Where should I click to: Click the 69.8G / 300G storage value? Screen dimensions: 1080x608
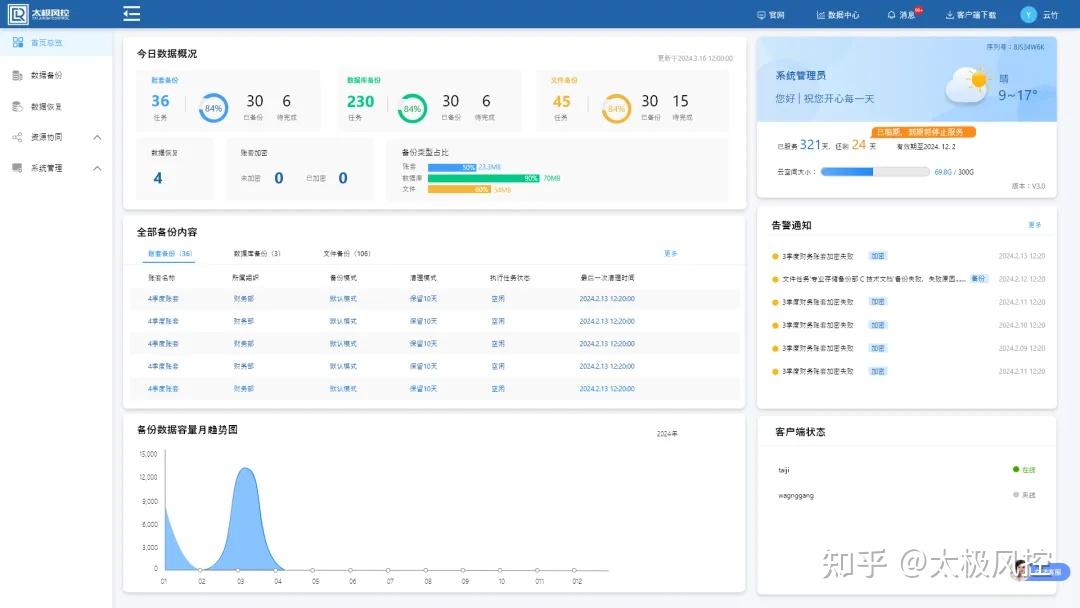(x=954, y=172)
